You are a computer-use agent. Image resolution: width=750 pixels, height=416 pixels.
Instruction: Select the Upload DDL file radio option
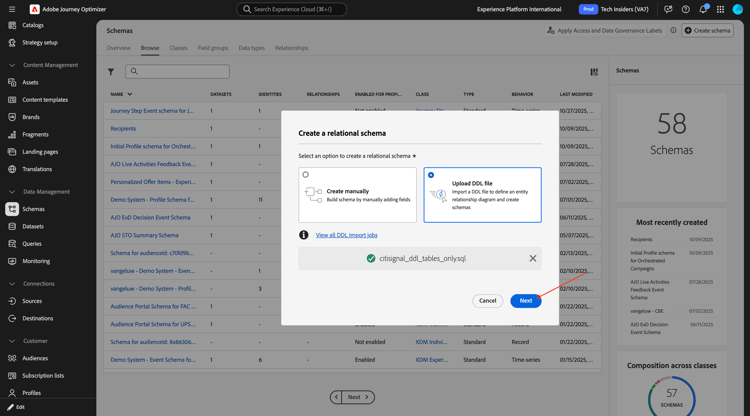pyautogui.click(x=431, y=175)
